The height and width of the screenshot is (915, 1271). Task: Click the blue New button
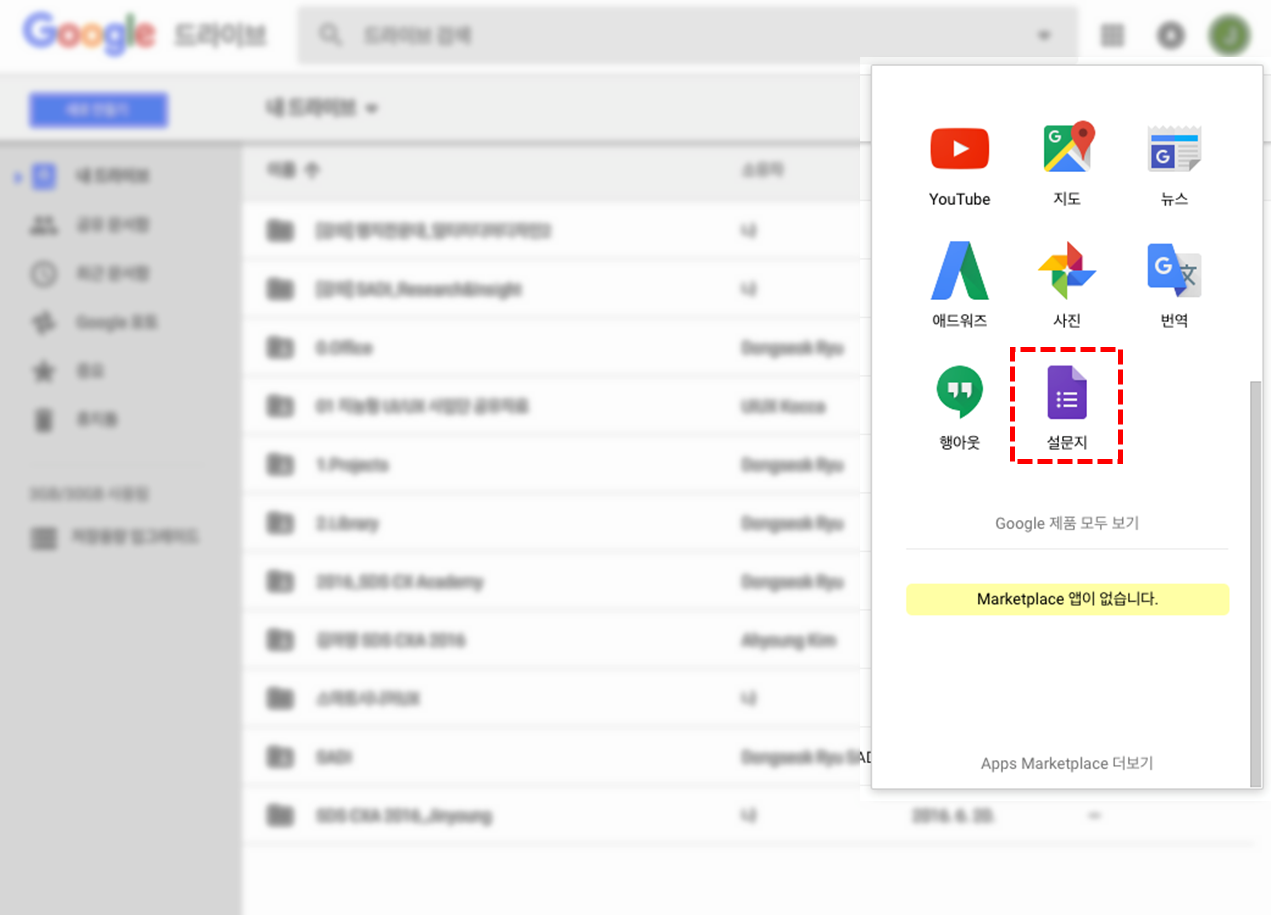click(x=98, y=110)
